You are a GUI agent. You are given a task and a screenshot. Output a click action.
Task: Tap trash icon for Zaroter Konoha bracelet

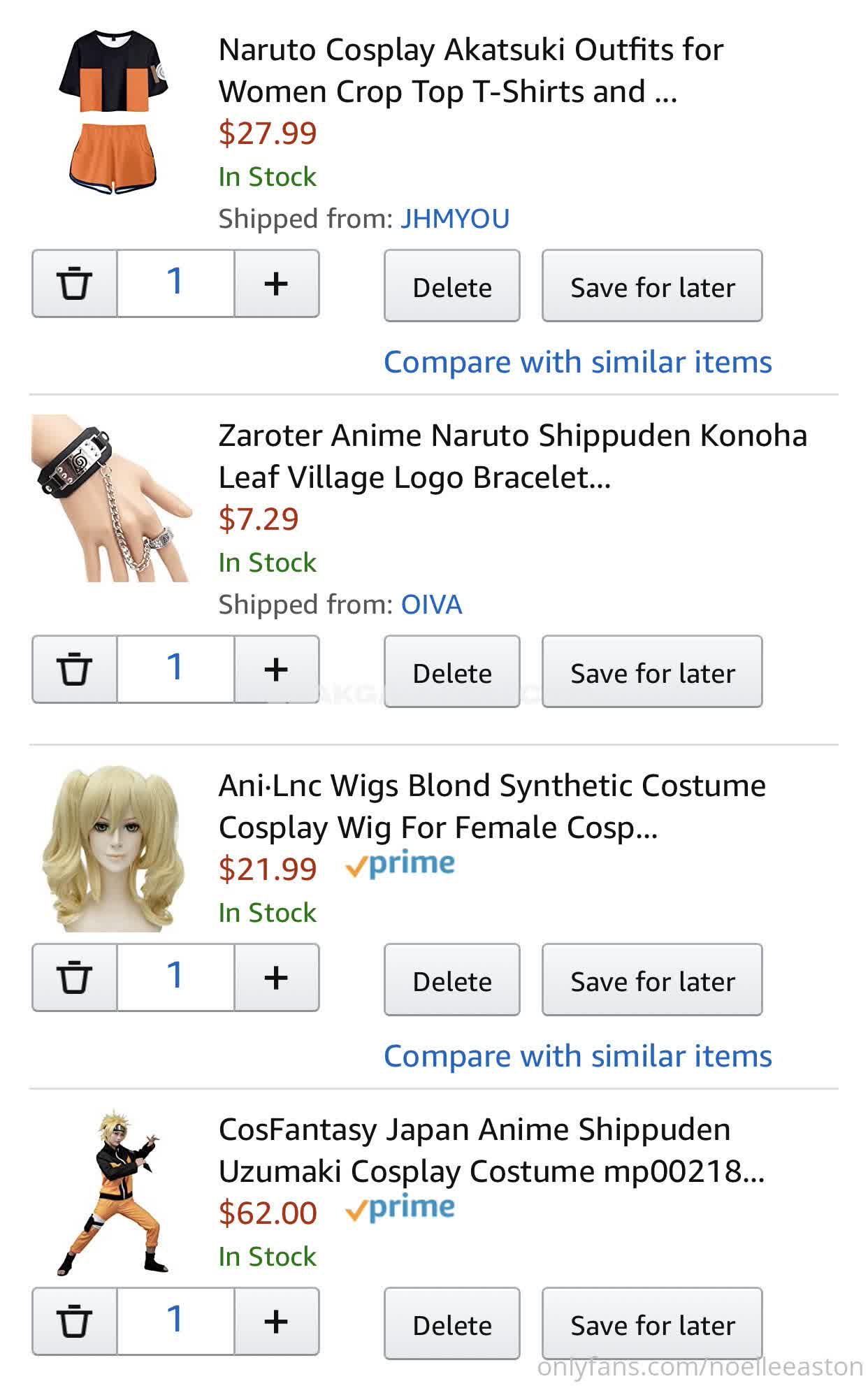coord(75,670)
